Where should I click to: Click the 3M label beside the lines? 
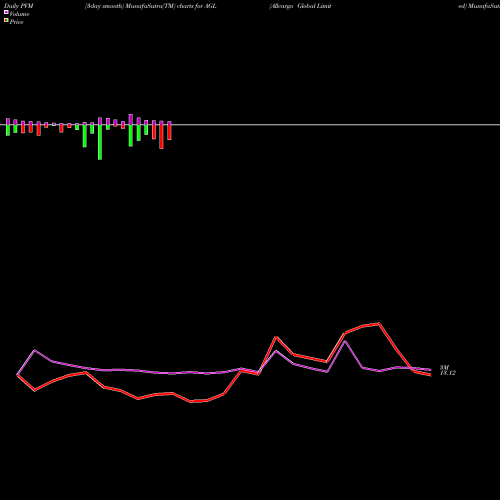[444, 367]
